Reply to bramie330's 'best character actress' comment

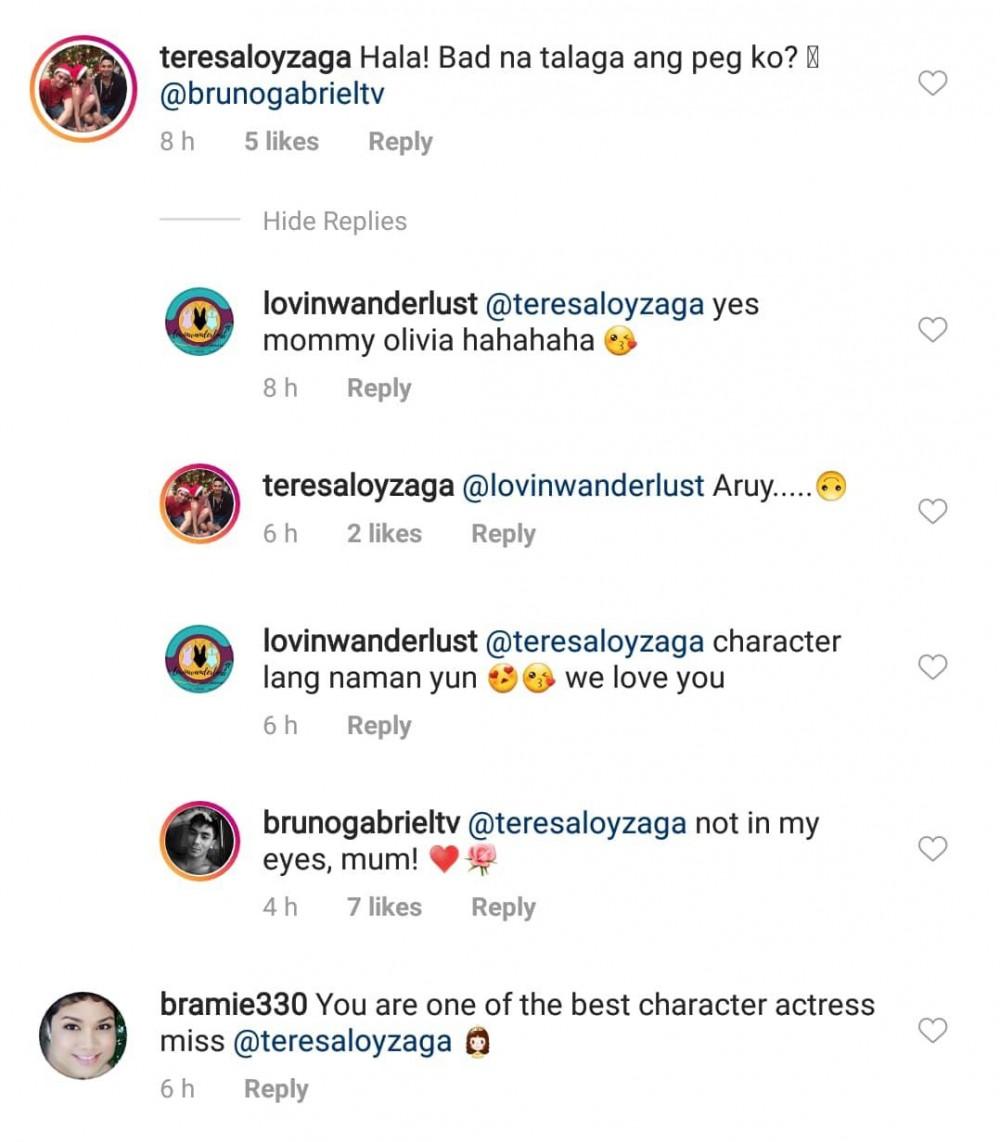click(276, 1089)
